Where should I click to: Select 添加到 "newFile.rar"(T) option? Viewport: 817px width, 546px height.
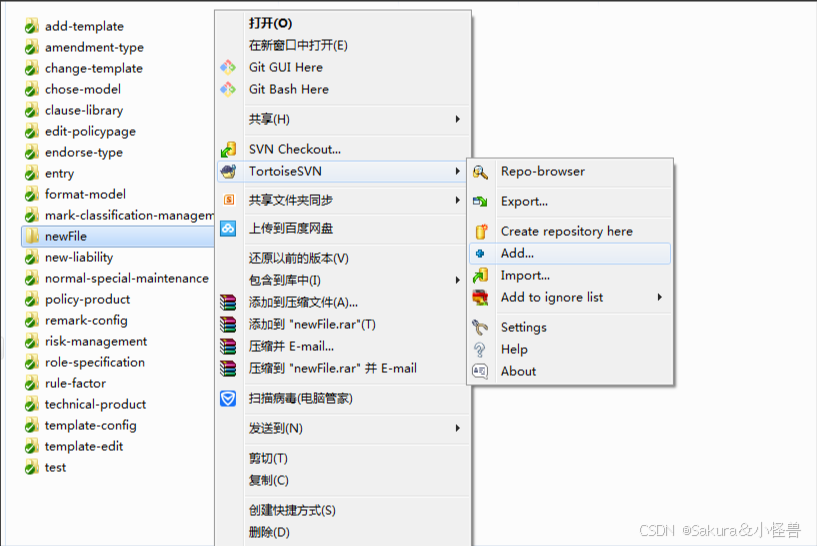312,324
